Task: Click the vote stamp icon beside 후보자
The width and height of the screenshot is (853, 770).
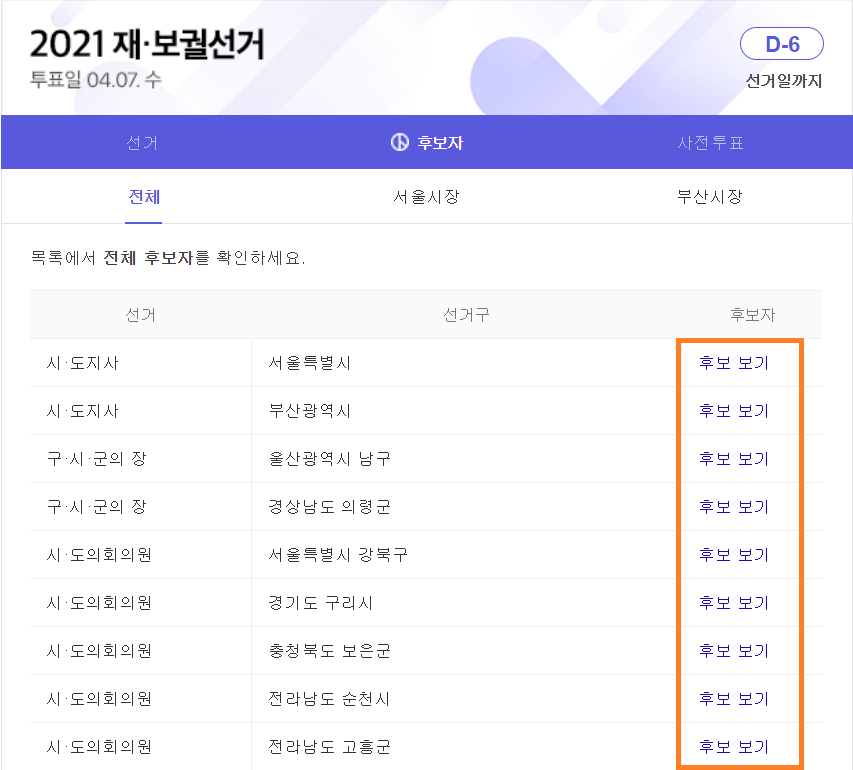Action: (x=399, y=143)
